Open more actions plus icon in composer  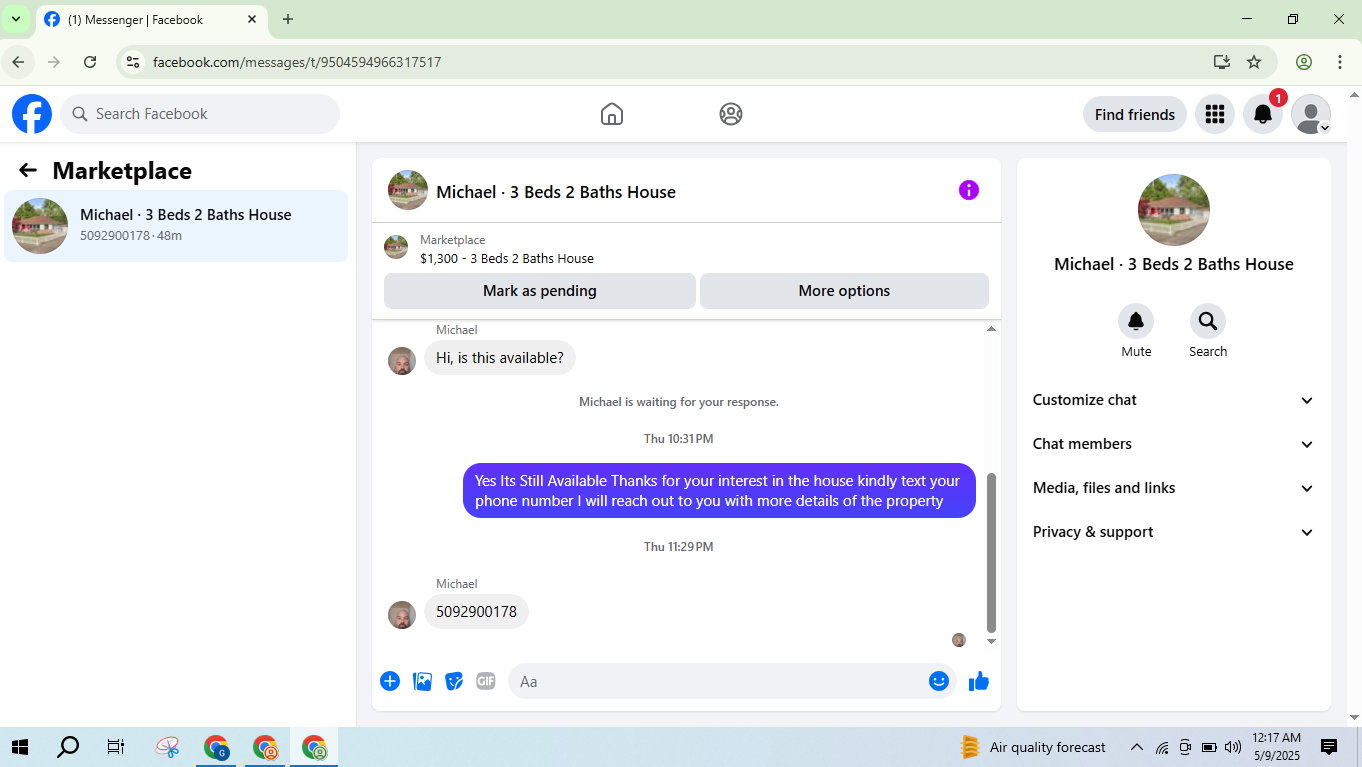point(390,681)
